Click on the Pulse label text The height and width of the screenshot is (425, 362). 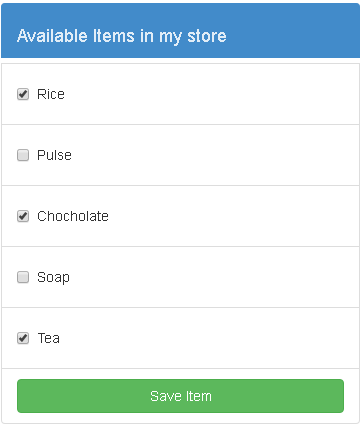(54, 155)
